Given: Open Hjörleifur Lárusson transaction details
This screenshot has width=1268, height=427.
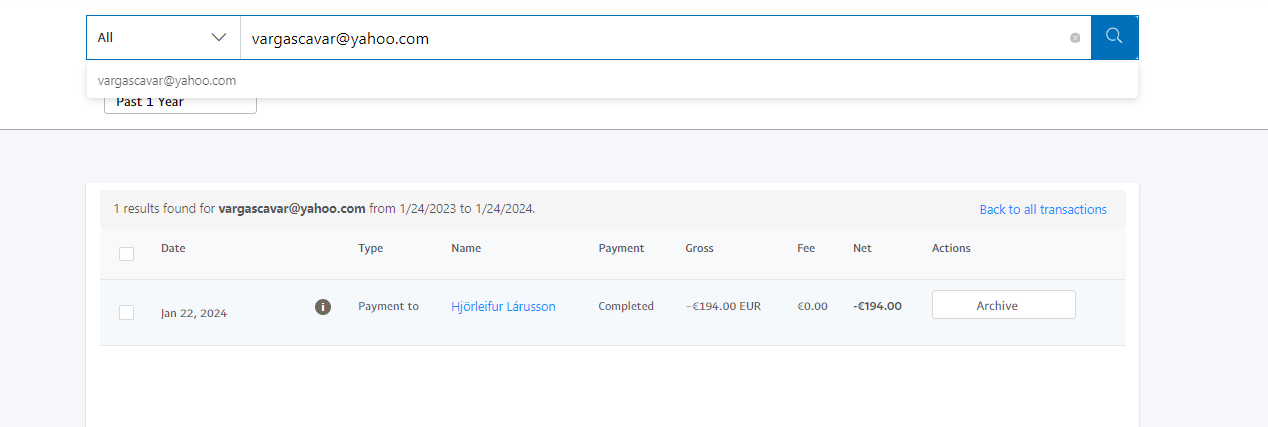Looking at the screenshot, I should coord(503,307).
